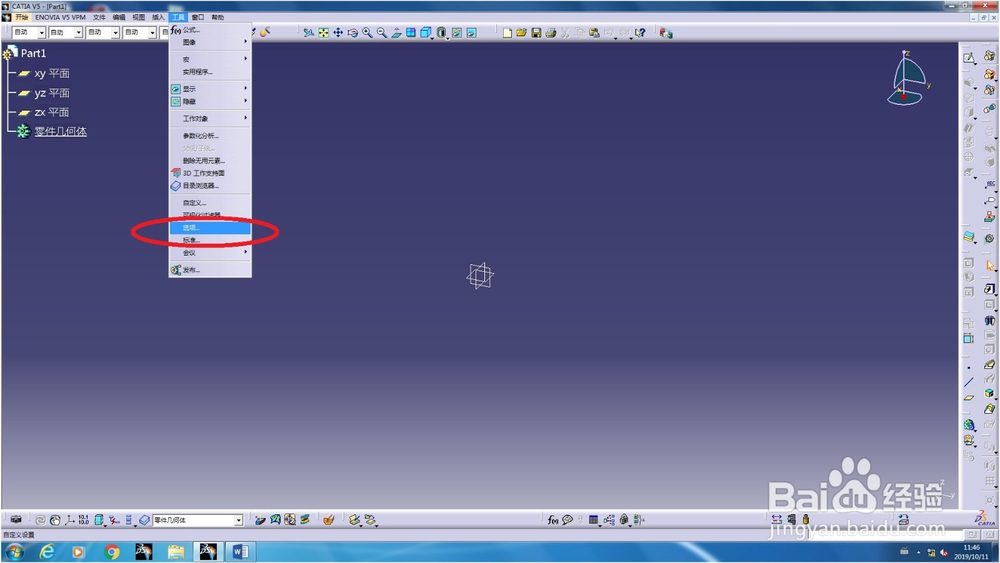
Task: Open 目录浏览器 catalog browser entry
Action: (x=210, y=186)
